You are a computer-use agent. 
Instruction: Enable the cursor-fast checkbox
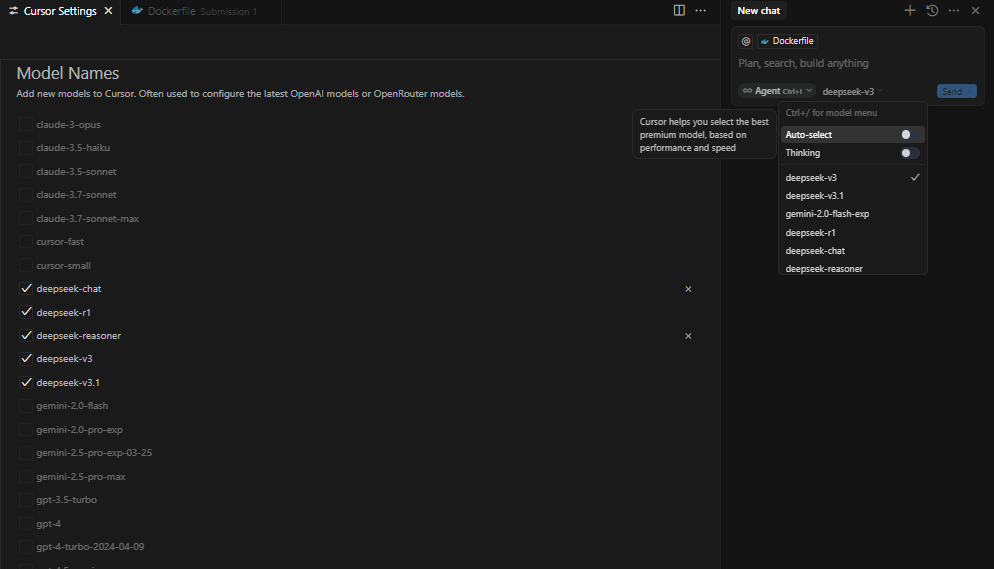pyautogui.click(x=25, y=241)
